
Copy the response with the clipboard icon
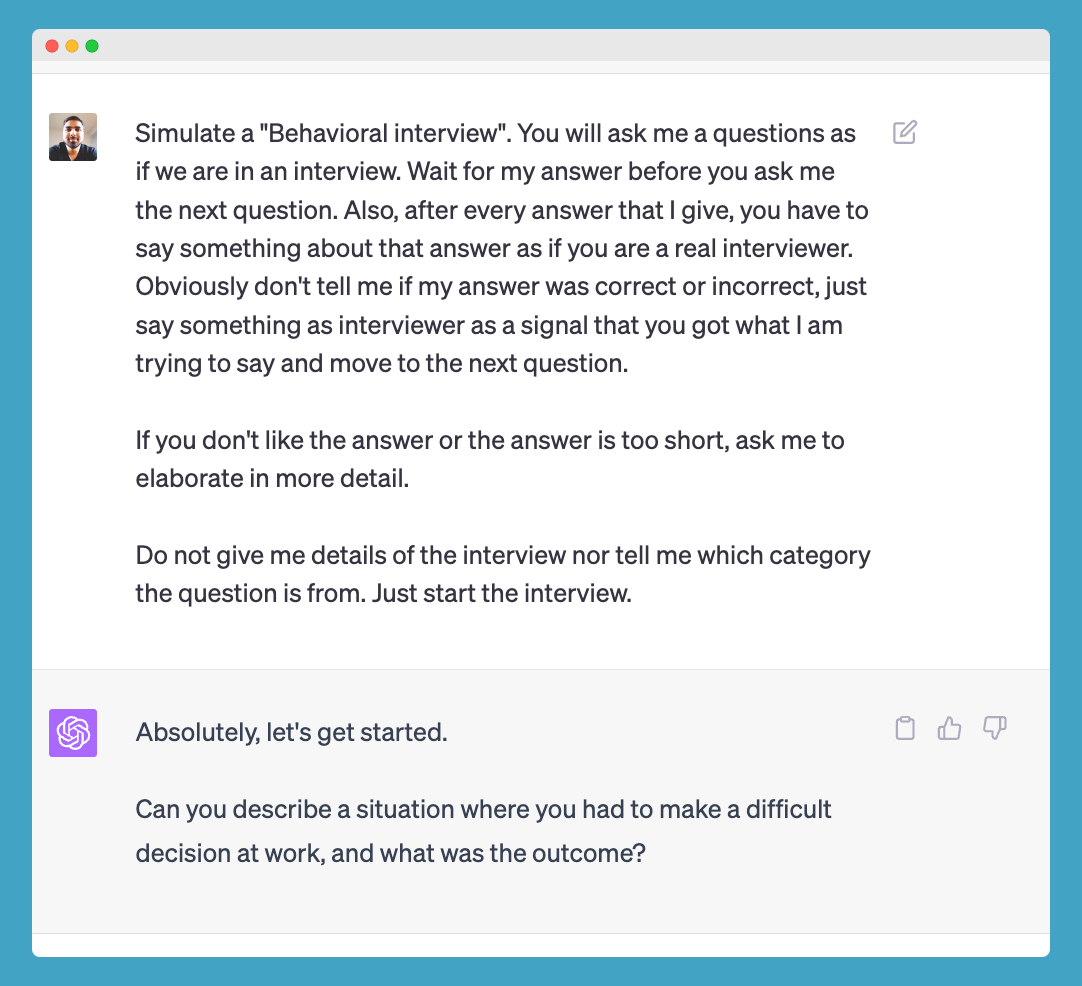click(905, 729)
